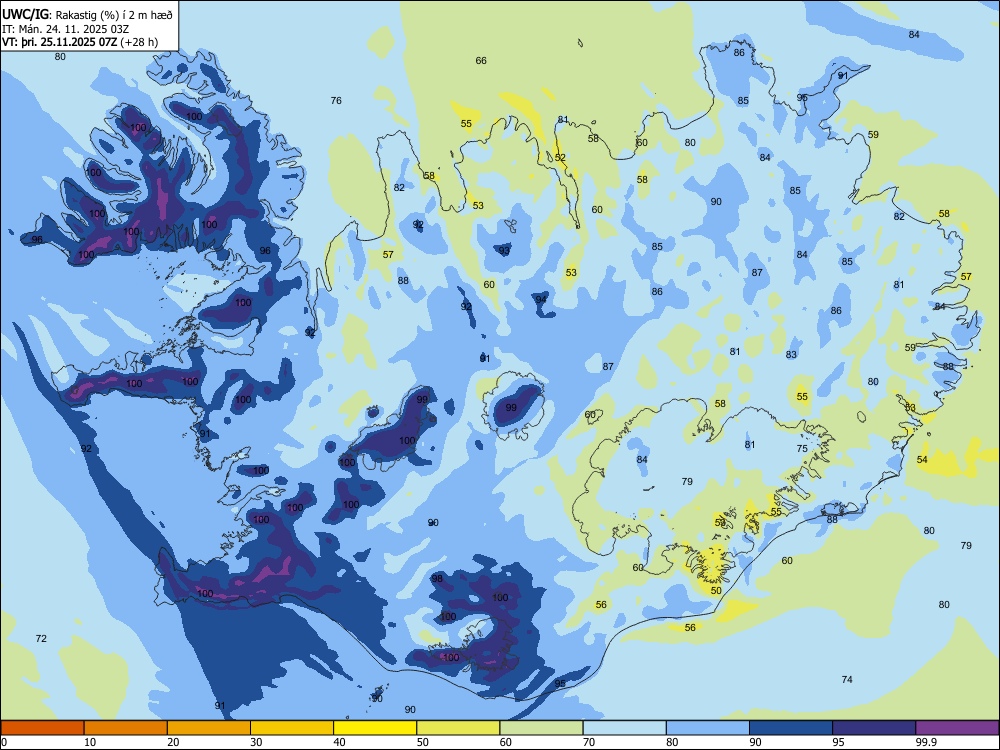1000x750 pixels.
Task: Click the dark navy 95–99.9 legend swatch
Action: pyautogui.click(x=874, y=728)
